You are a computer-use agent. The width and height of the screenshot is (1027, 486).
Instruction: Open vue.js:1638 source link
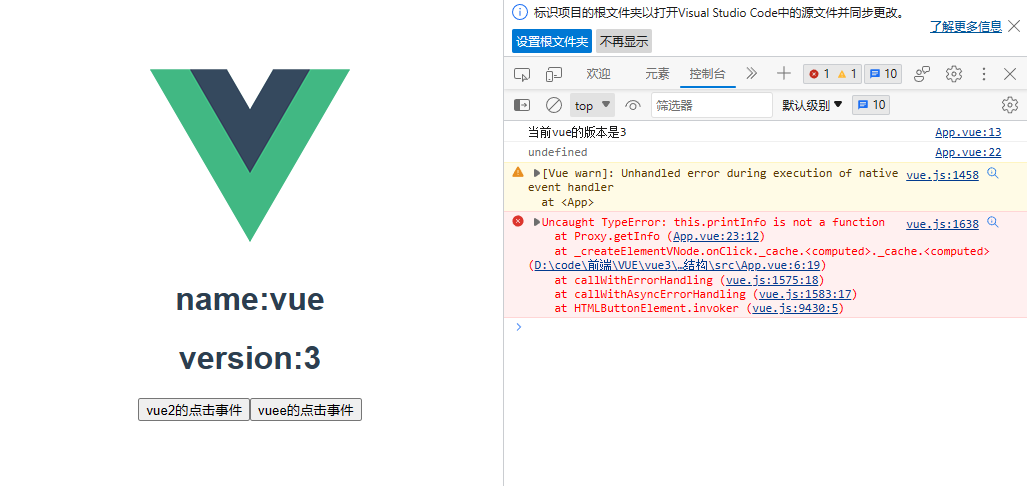(943, 224)
